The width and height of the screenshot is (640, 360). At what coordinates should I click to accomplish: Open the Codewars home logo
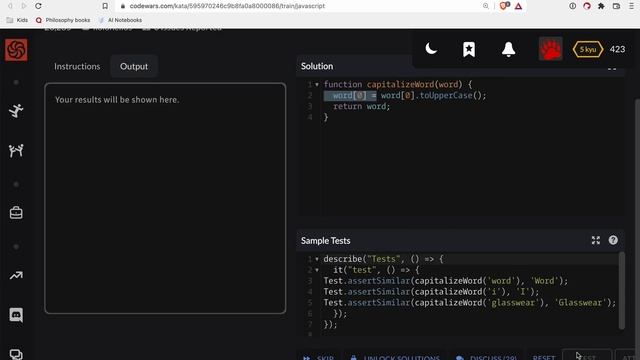tap(16, 50)
